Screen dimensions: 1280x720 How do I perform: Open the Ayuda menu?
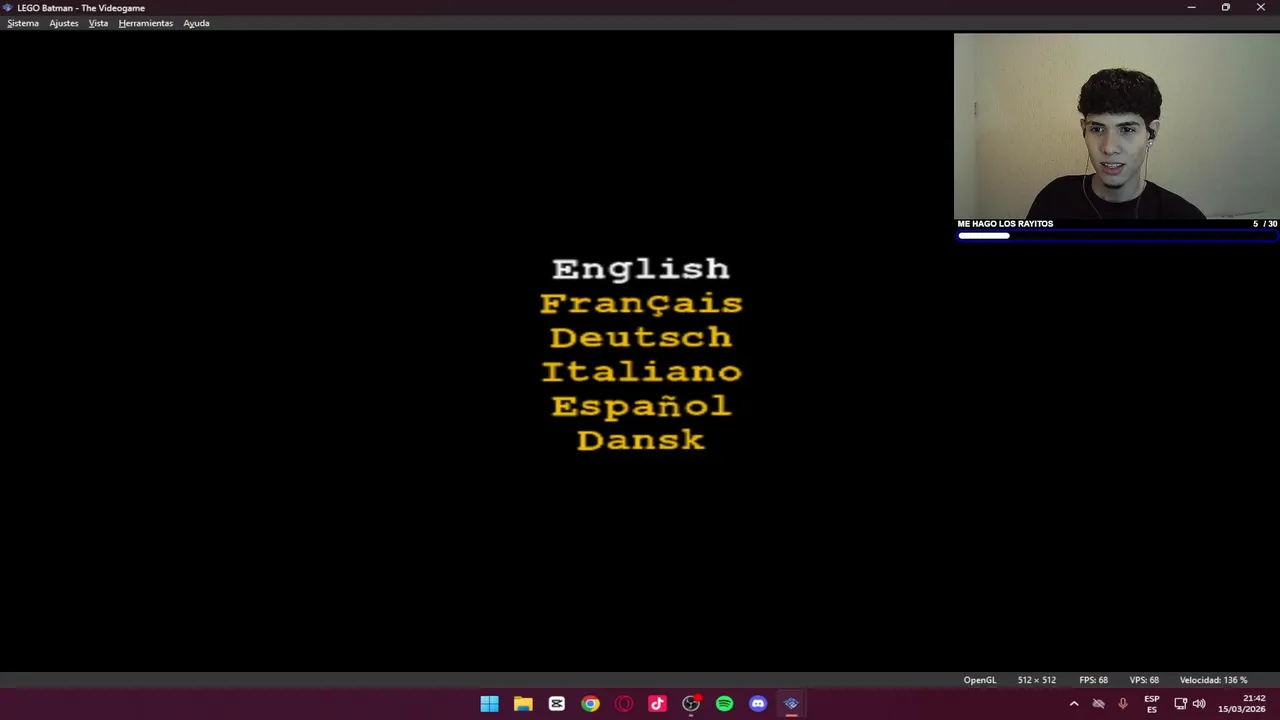point(196,23)
